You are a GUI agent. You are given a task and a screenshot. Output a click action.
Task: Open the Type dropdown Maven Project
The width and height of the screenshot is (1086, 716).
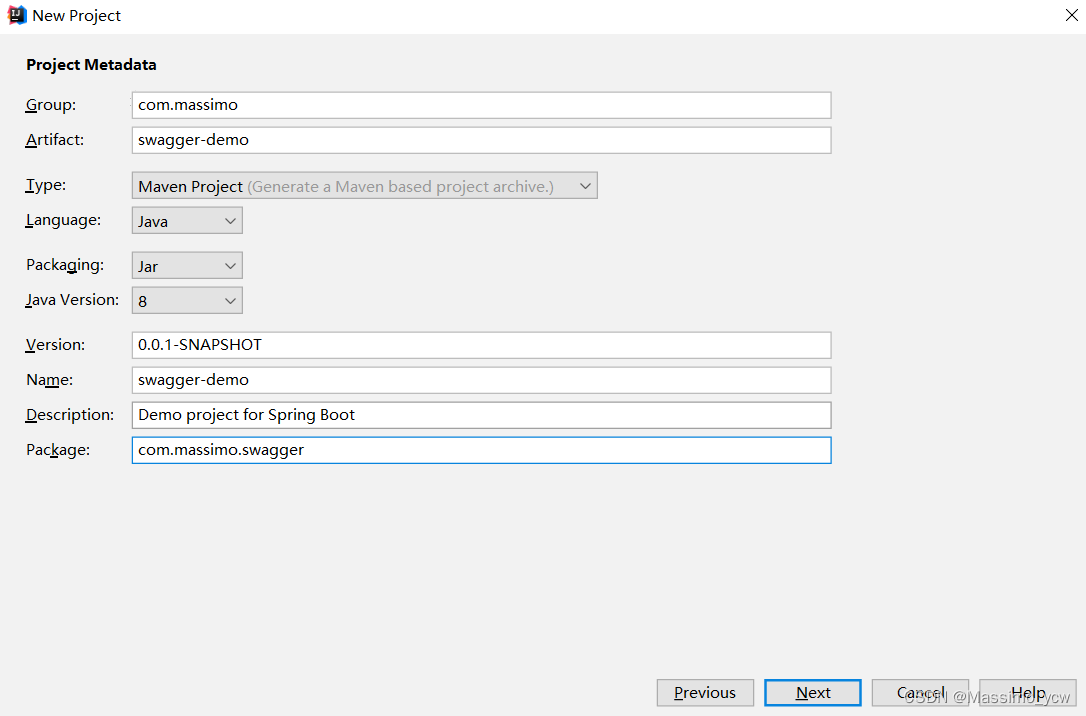coord(364,186)
